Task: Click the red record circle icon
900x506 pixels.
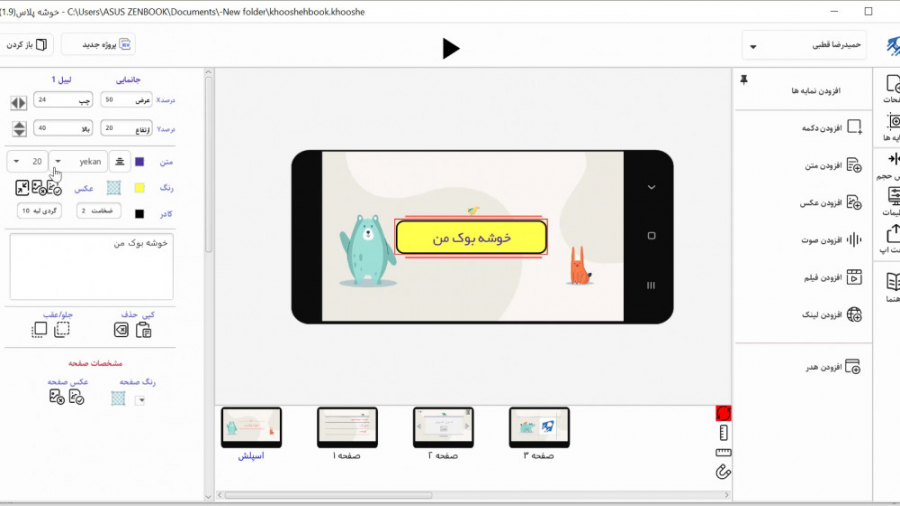Action: (x=723, y=413)
